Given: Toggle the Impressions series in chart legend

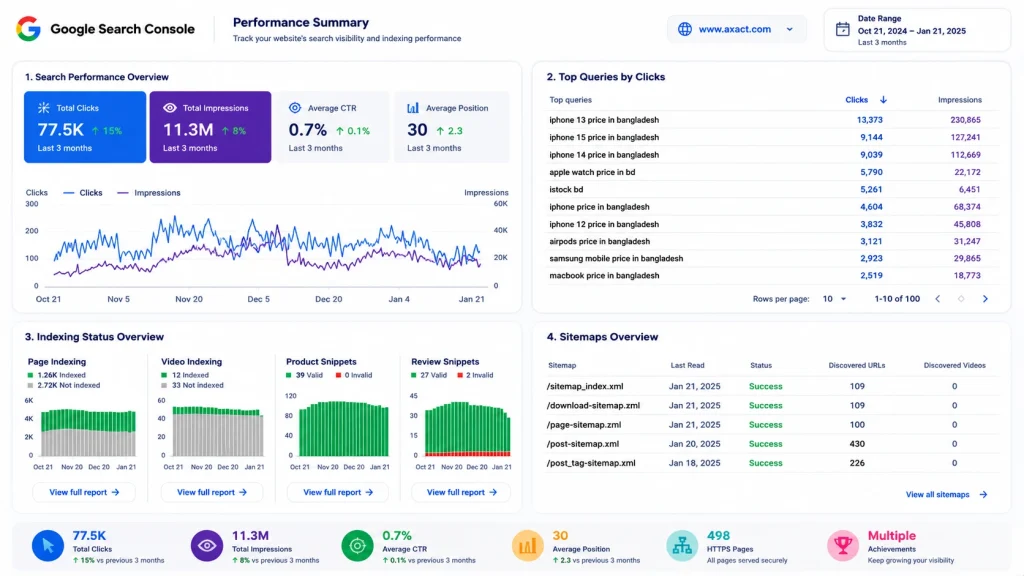Looking at the screenshot, I should [149, 193].
